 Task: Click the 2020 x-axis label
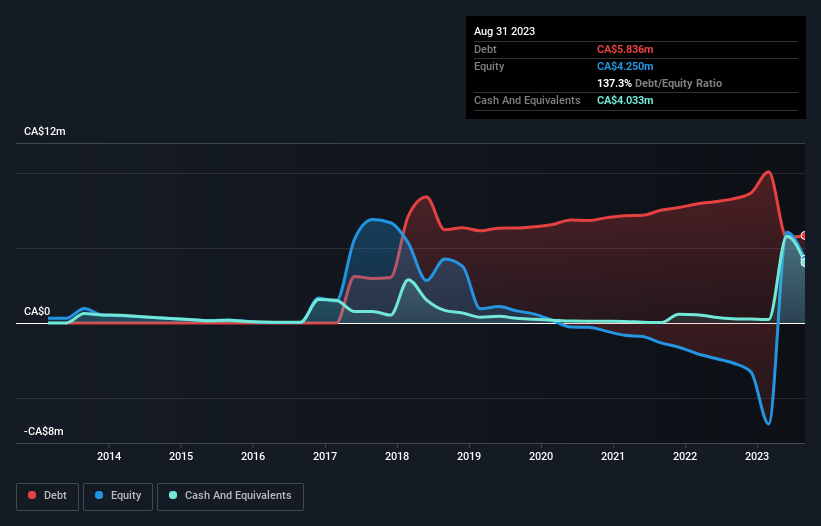[x=541, y=456]
